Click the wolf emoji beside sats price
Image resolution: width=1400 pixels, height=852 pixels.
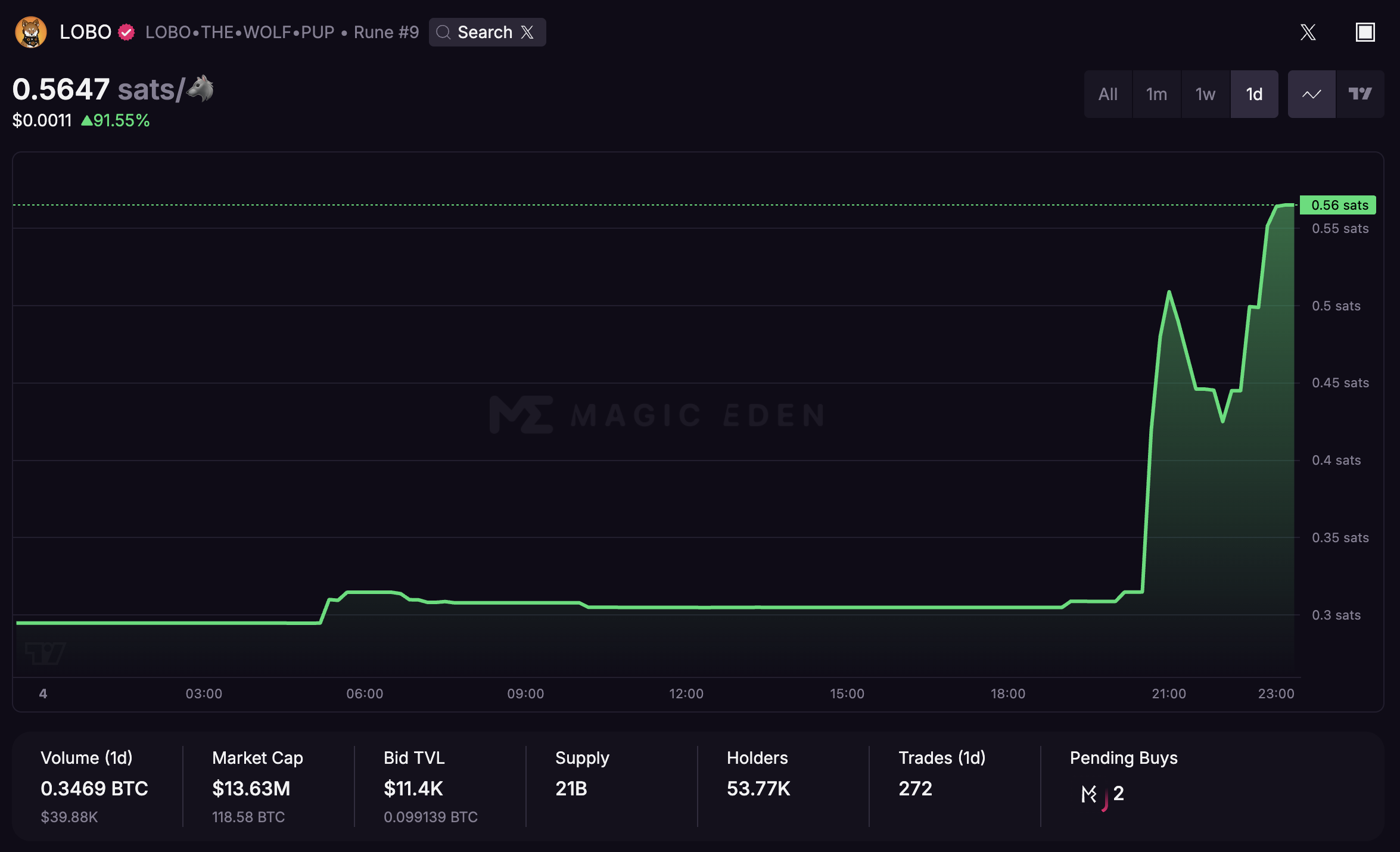(201, 89)
